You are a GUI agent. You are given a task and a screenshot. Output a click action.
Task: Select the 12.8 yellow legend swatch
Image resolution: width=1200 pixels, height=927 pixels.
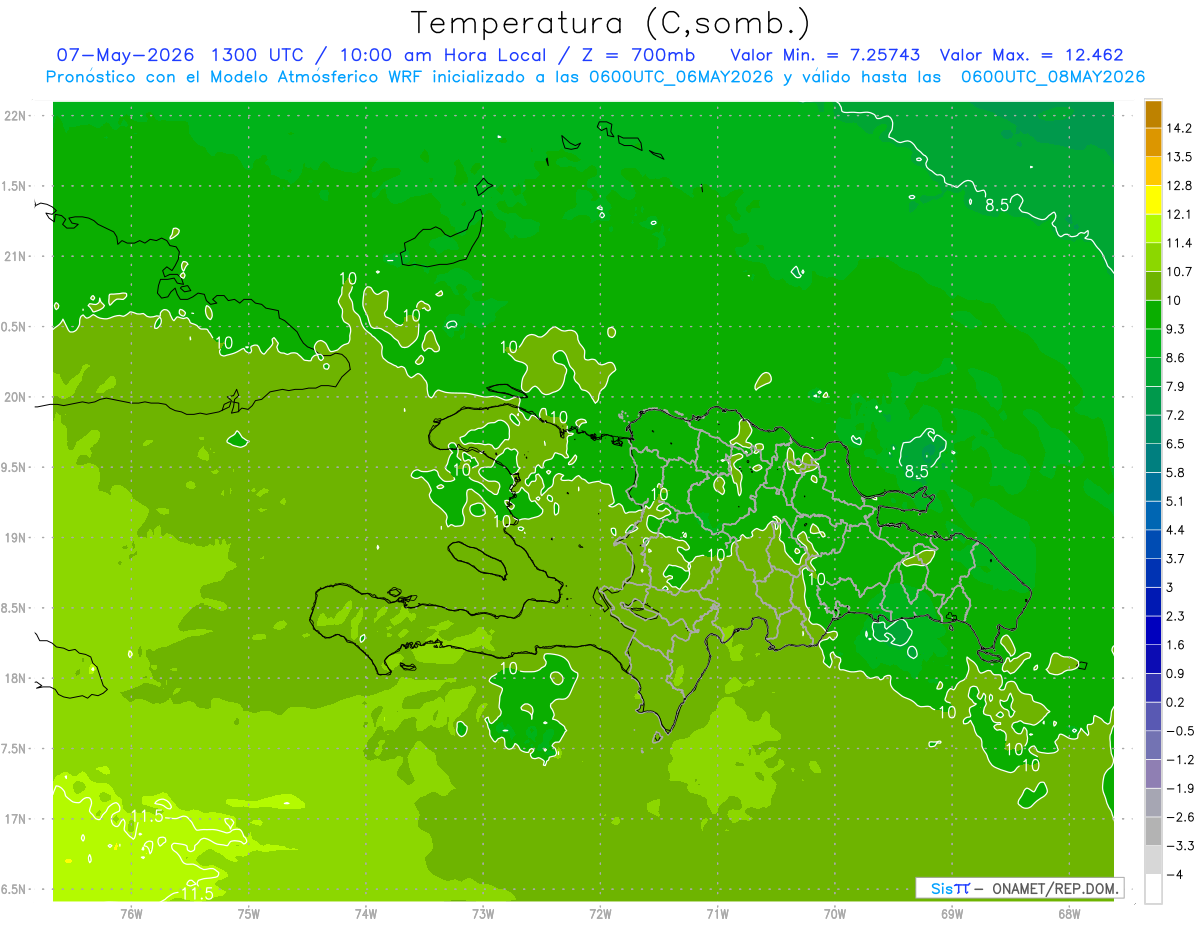pyautogui.click(x=1153, y=199)
